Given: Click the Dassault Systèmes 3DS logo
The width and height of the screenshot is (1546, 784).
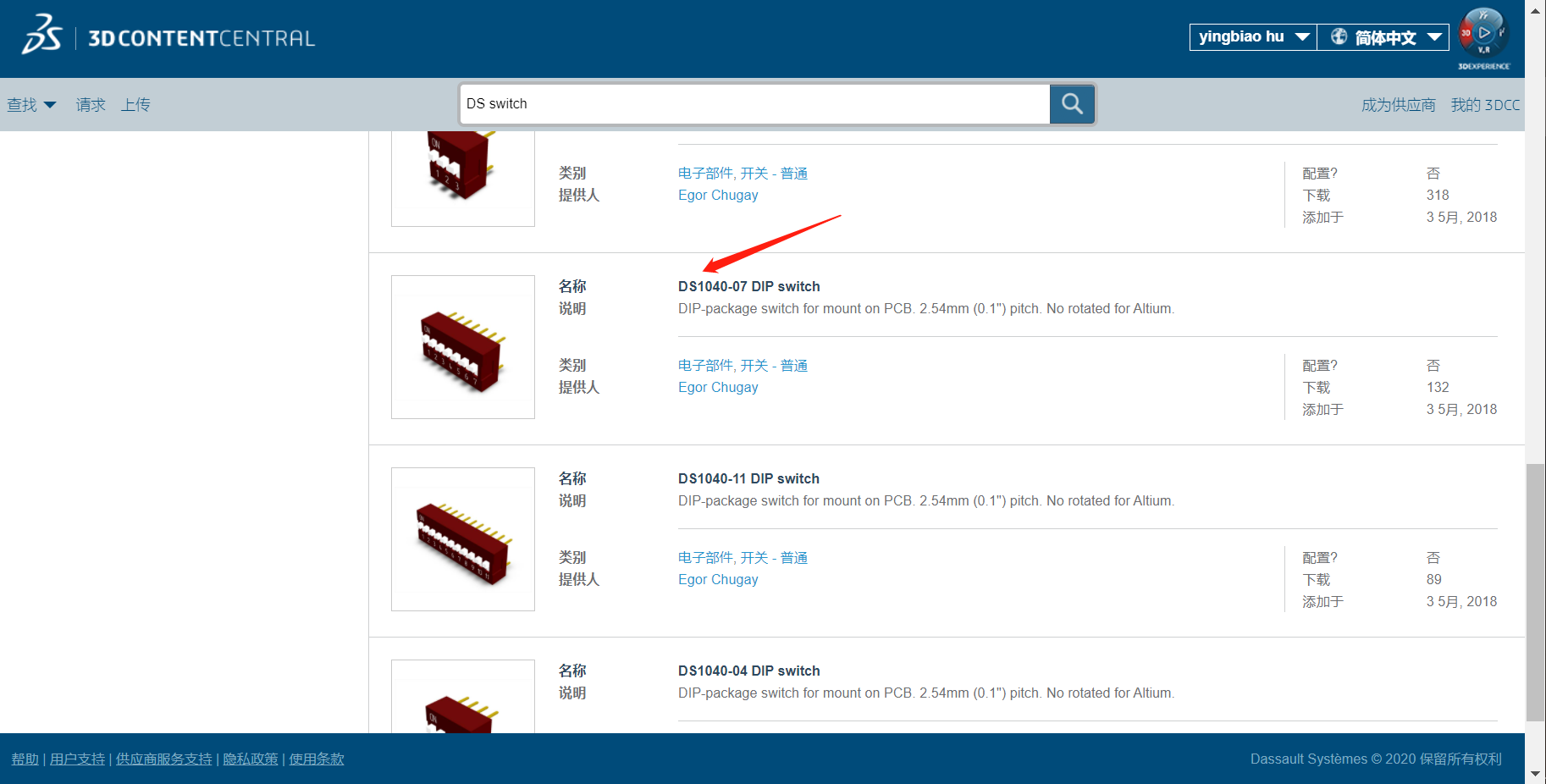Looking at the screenshot, I should [42, 35].
